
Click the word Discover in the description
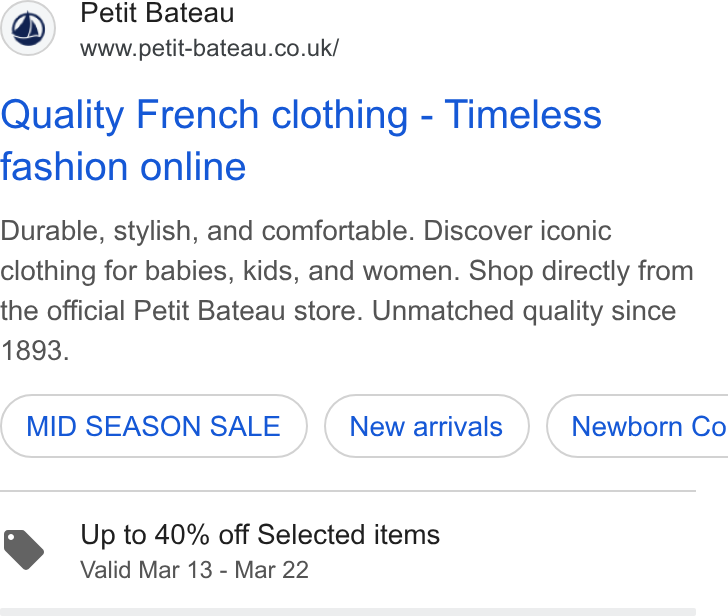[x=478, y=231]
